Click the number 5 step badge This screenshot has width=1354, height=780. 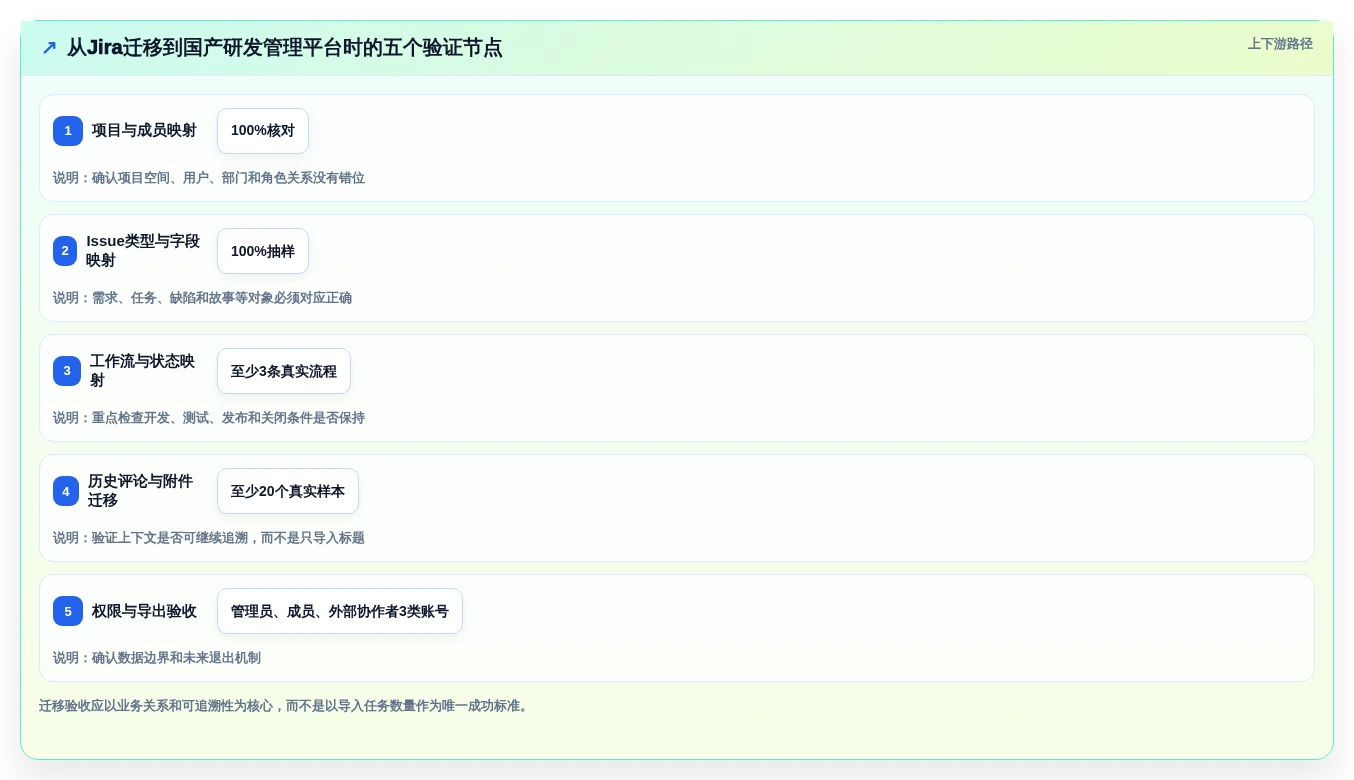tap(68, 611)
